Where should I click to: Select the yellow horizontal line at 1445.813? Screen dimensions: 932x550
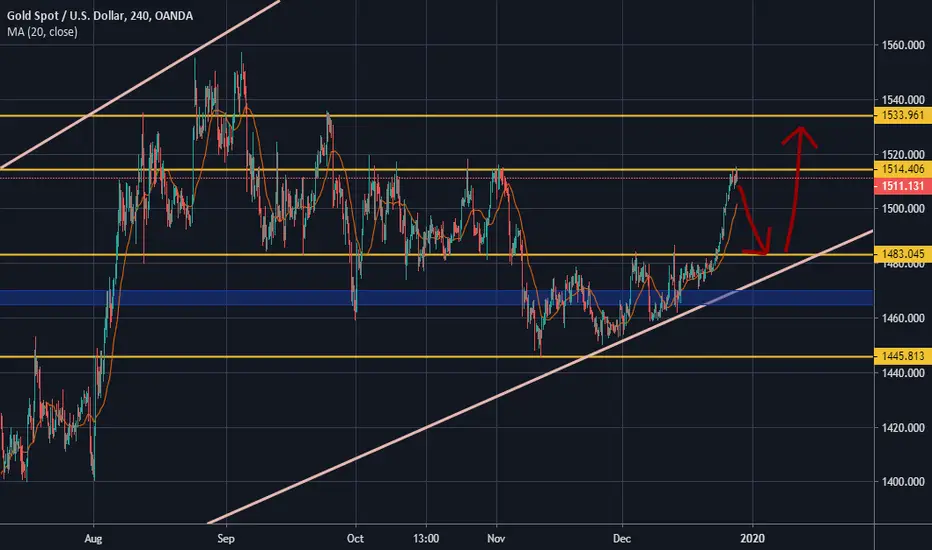coord(437,357)
